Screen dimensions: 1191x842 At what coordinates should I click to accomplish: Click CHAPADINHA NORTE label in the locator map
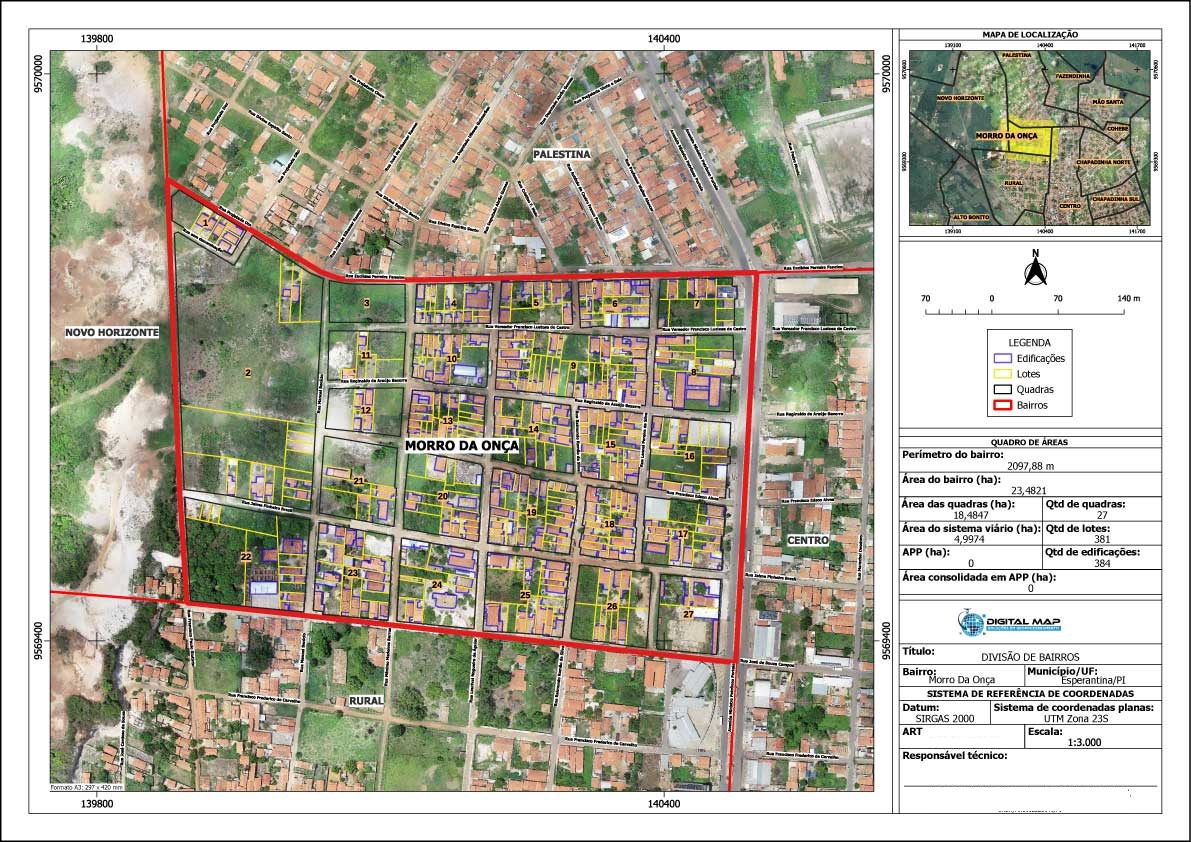[1103, 162]
